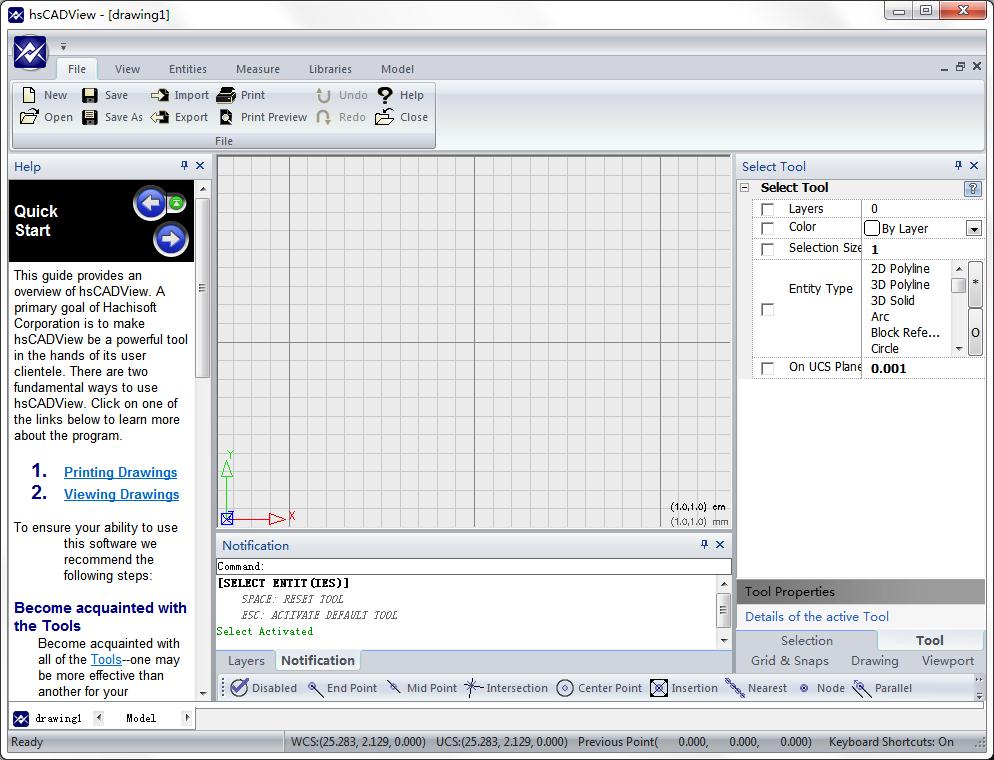Go forward with the Quick Start arrow
The height and width of the screenshot is (760, 994).
pos(171,239)
